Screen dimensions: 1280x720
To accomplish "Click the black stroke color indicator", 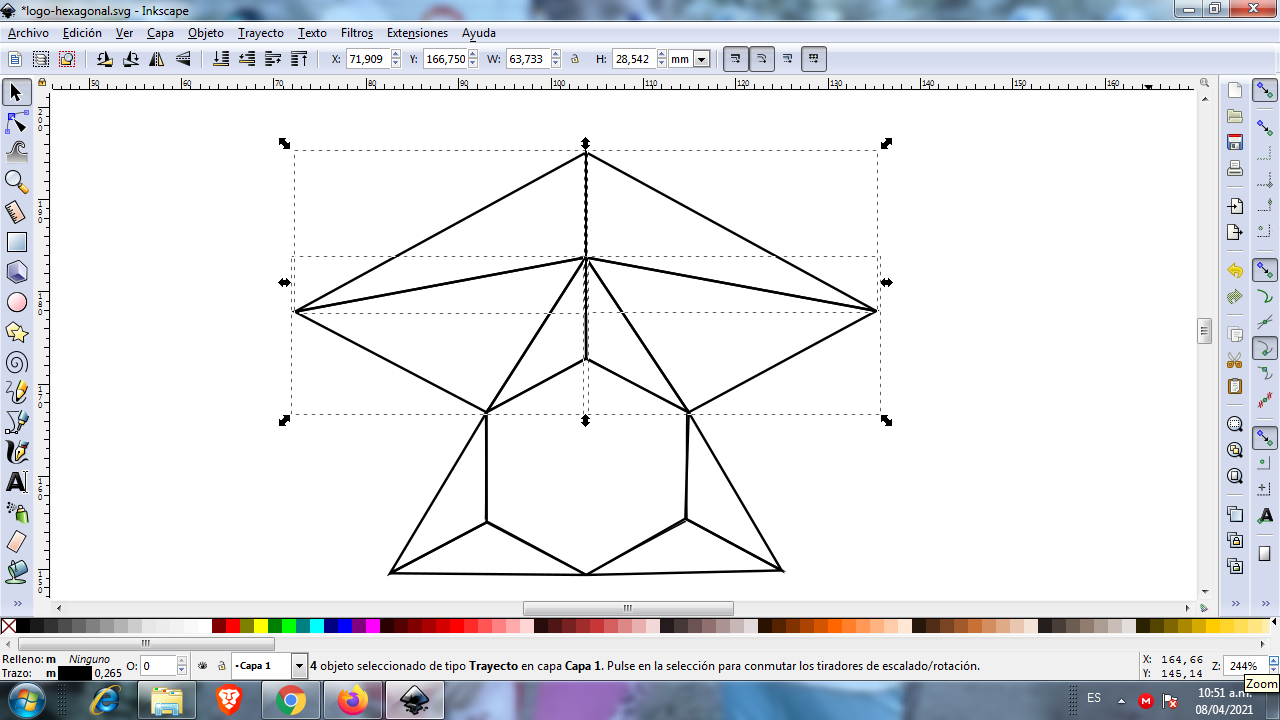I will (x=75, y=673).
